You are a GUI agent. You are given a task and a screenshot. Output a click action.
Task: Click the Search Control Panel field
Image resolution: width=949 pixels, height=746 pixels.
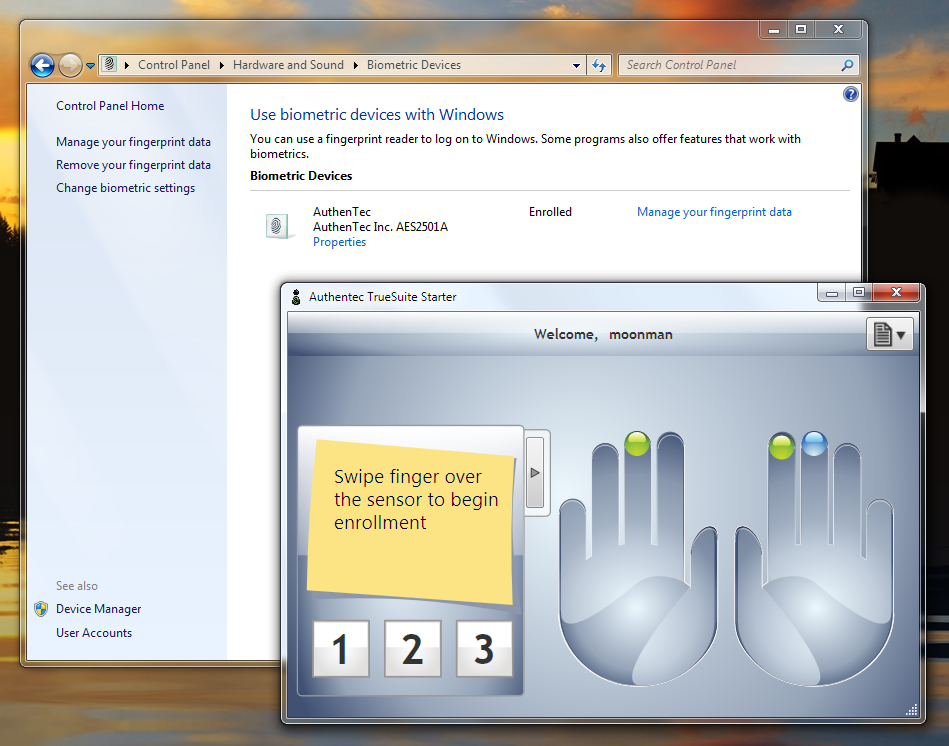[730, 65]
